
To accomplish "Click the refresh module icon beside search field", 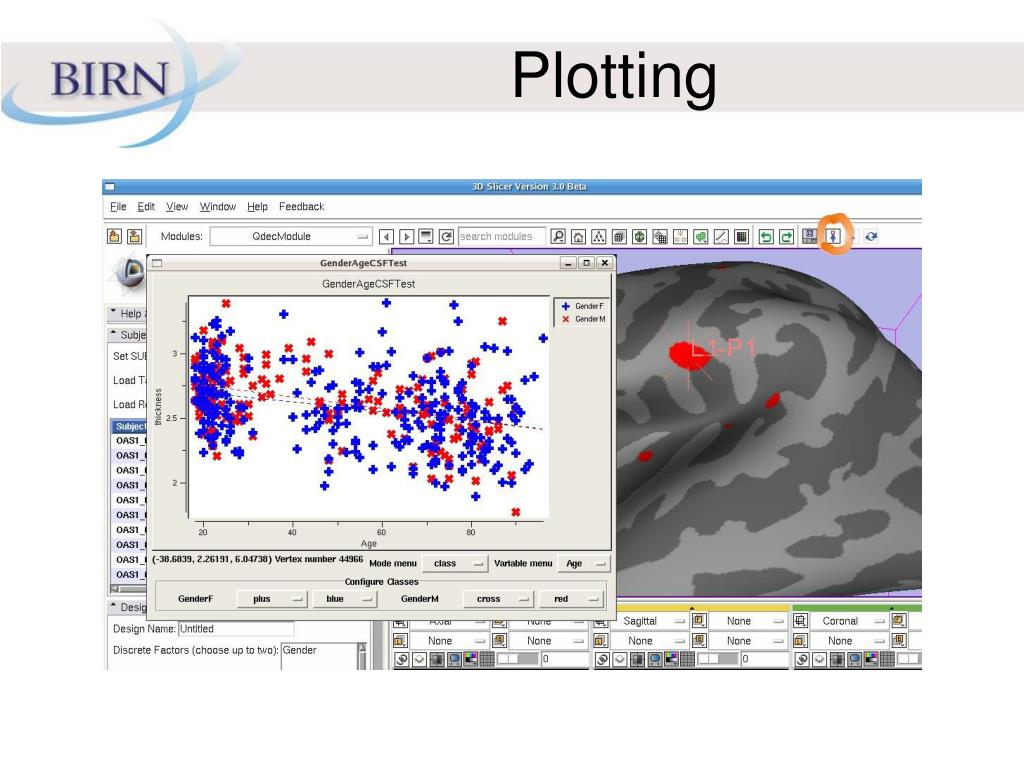I will pos(446,236).
